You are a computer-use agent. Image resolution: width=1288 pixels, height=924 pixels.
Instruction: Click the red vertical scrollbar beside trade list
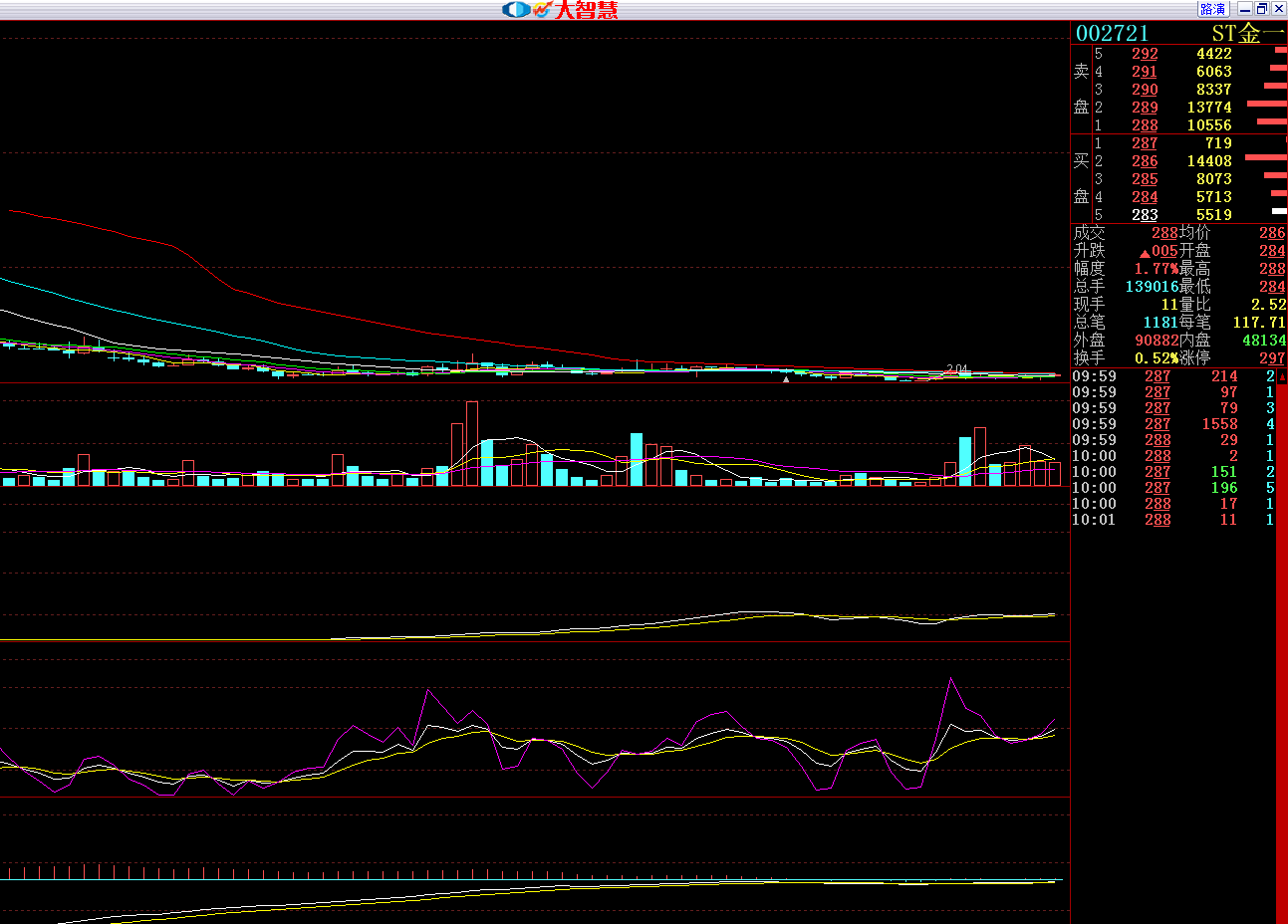1282,647
